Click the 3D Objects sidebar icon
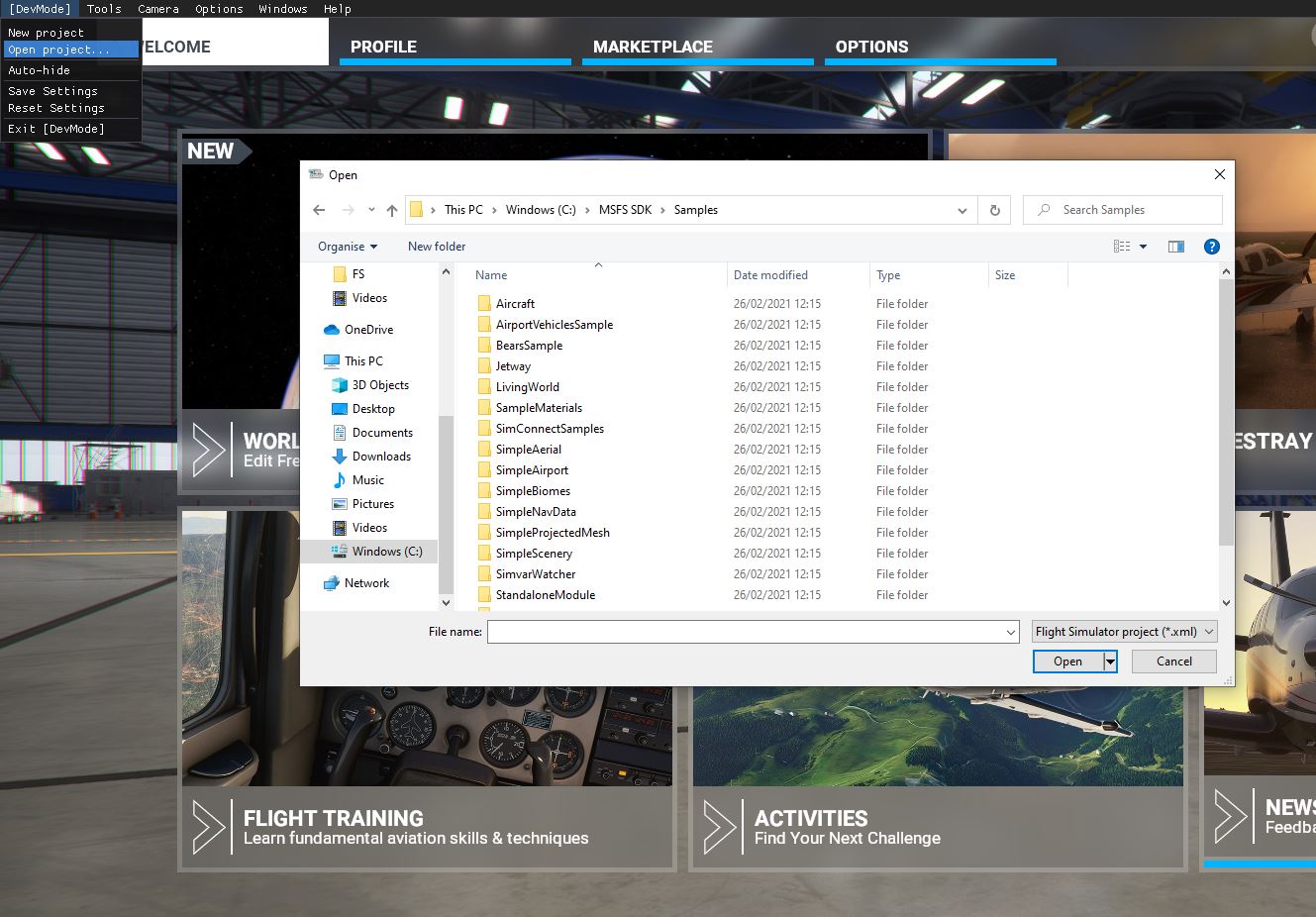This screenshot has height=917, width=1316. pos(340,385)
